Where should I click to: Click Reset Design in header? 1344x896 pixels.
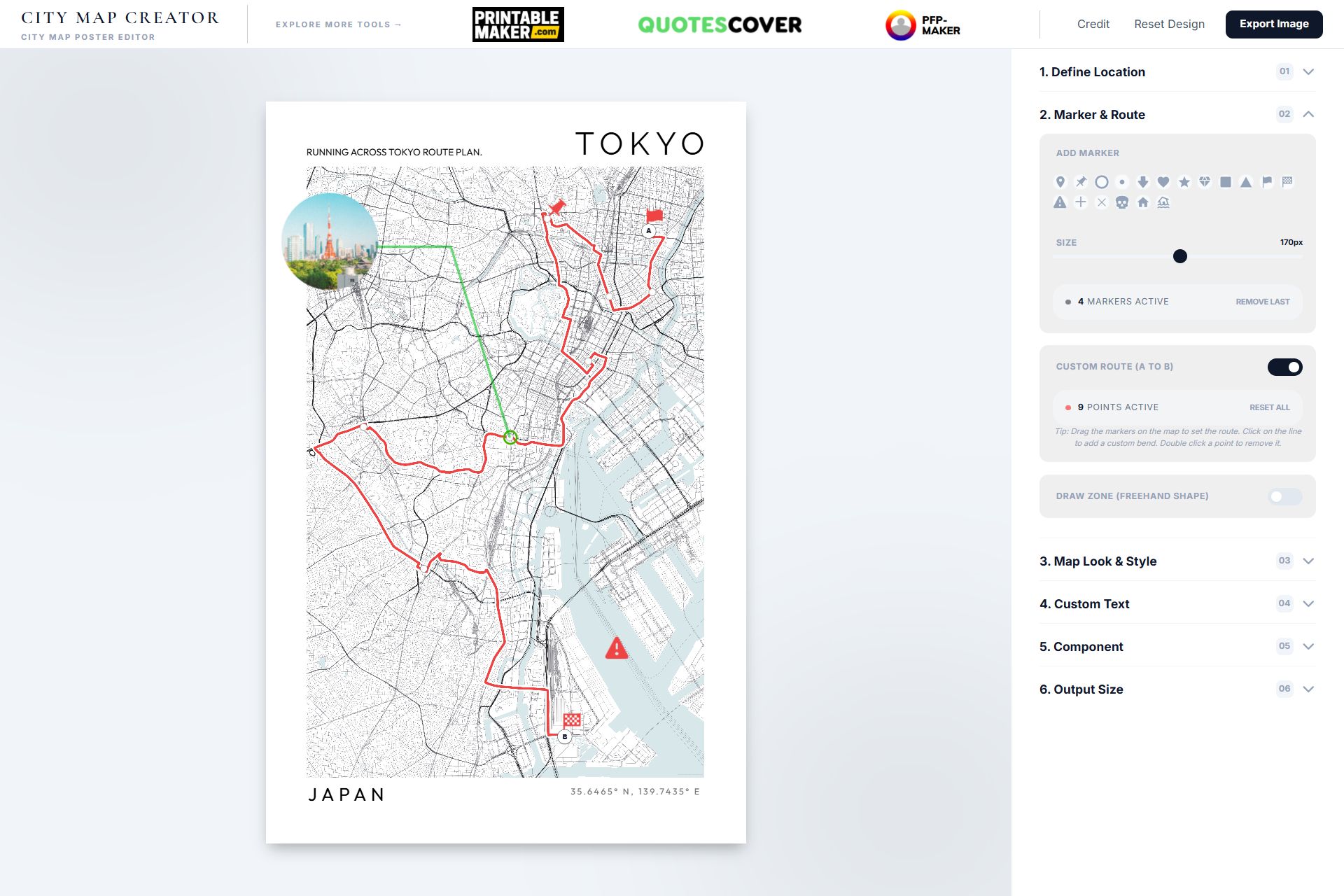click(1169, 24)
